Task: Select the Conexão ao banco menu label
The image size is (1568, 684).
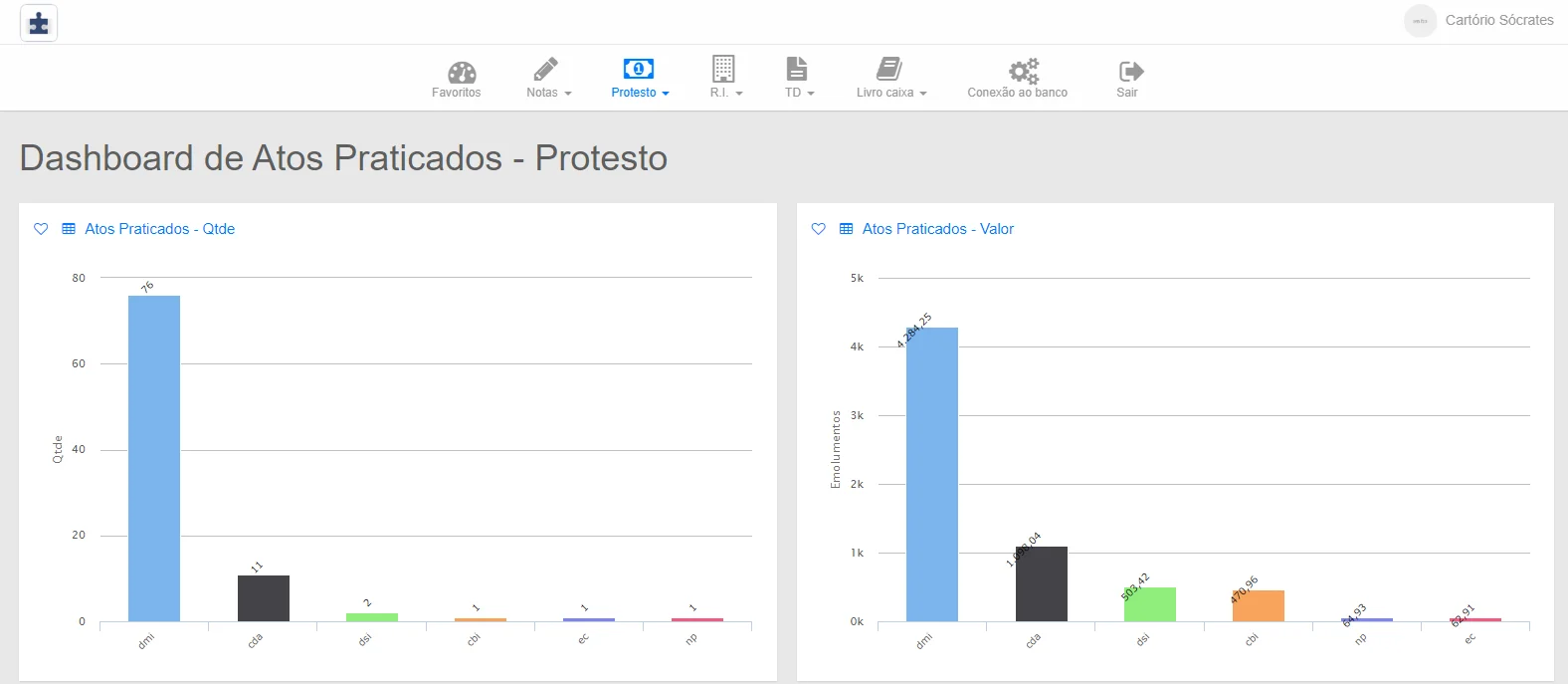Action: 1018,93
